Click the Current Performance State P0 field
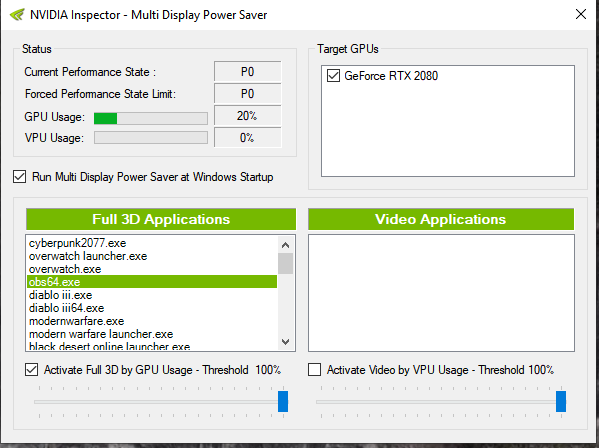599x448 pixels. [248, 71]
